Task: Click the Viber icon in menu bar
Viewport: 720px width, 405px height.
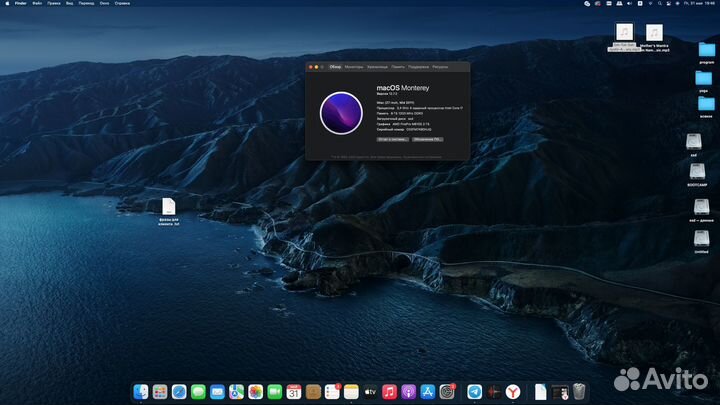Action: tap(587, 3)
